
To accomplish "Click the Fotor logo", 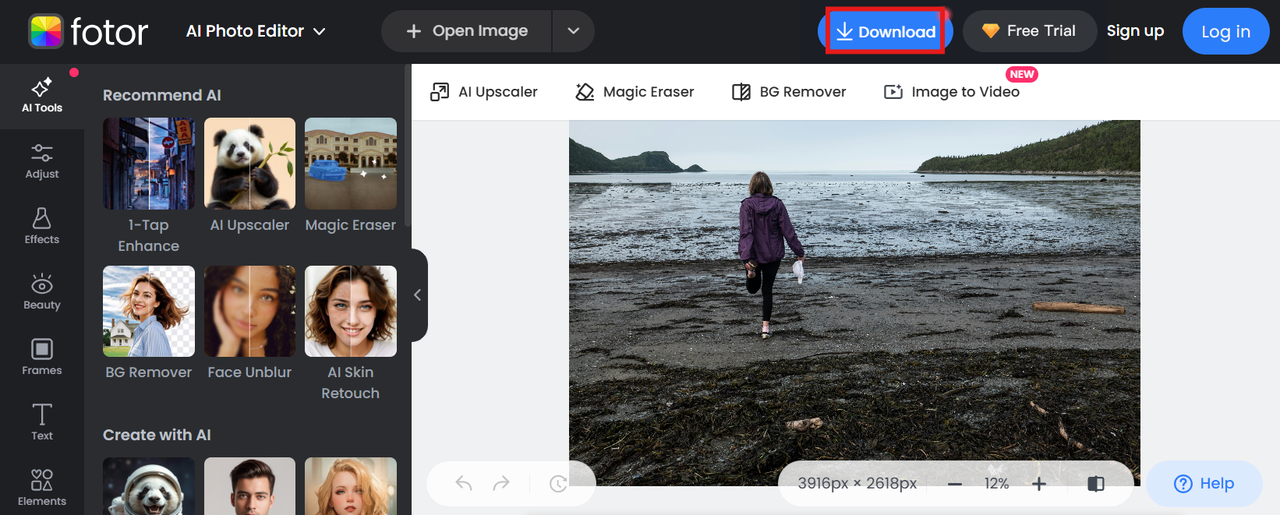I will coord(88,31).
